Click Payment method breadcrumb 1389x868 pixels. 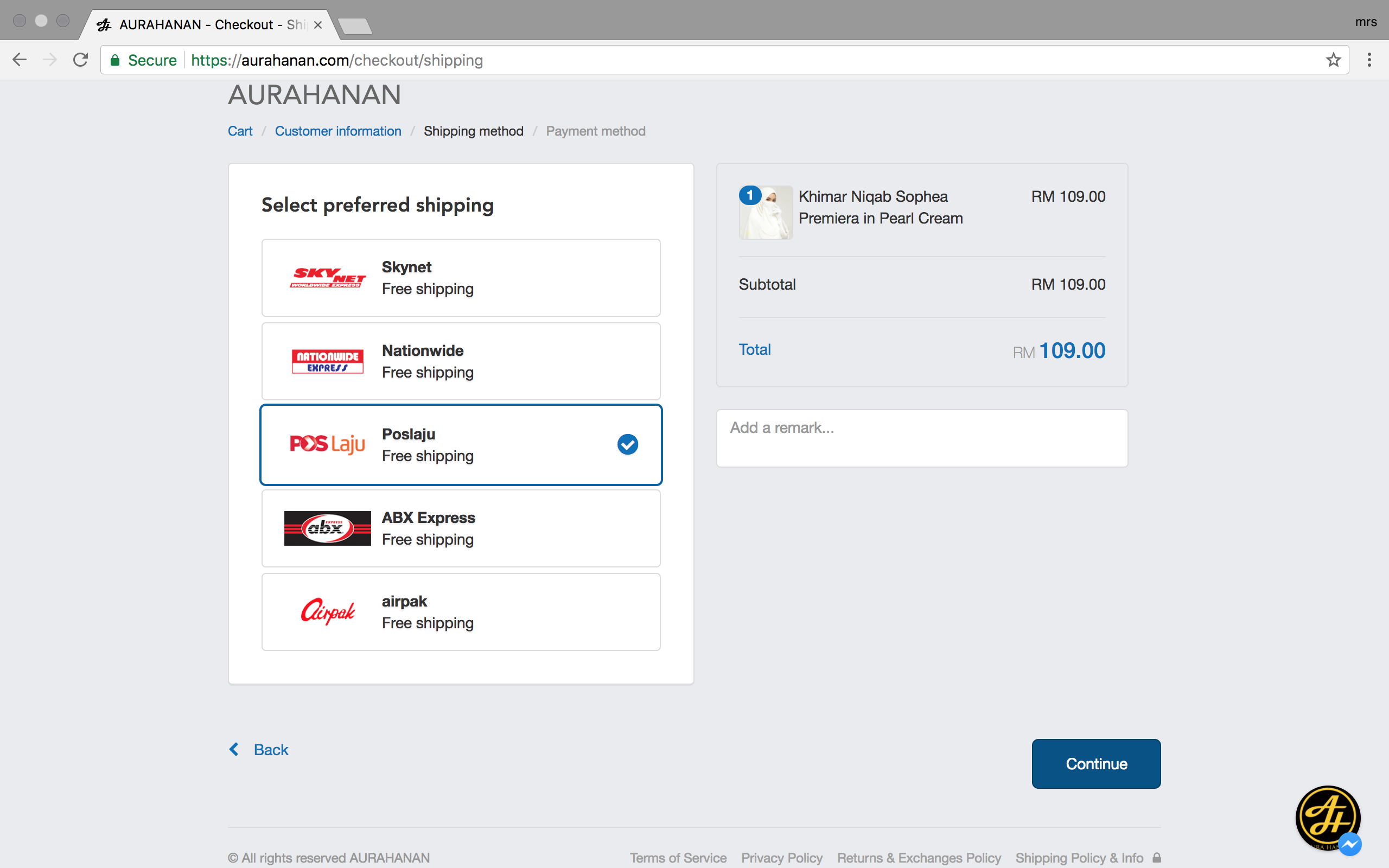click(x=596, y=131)
